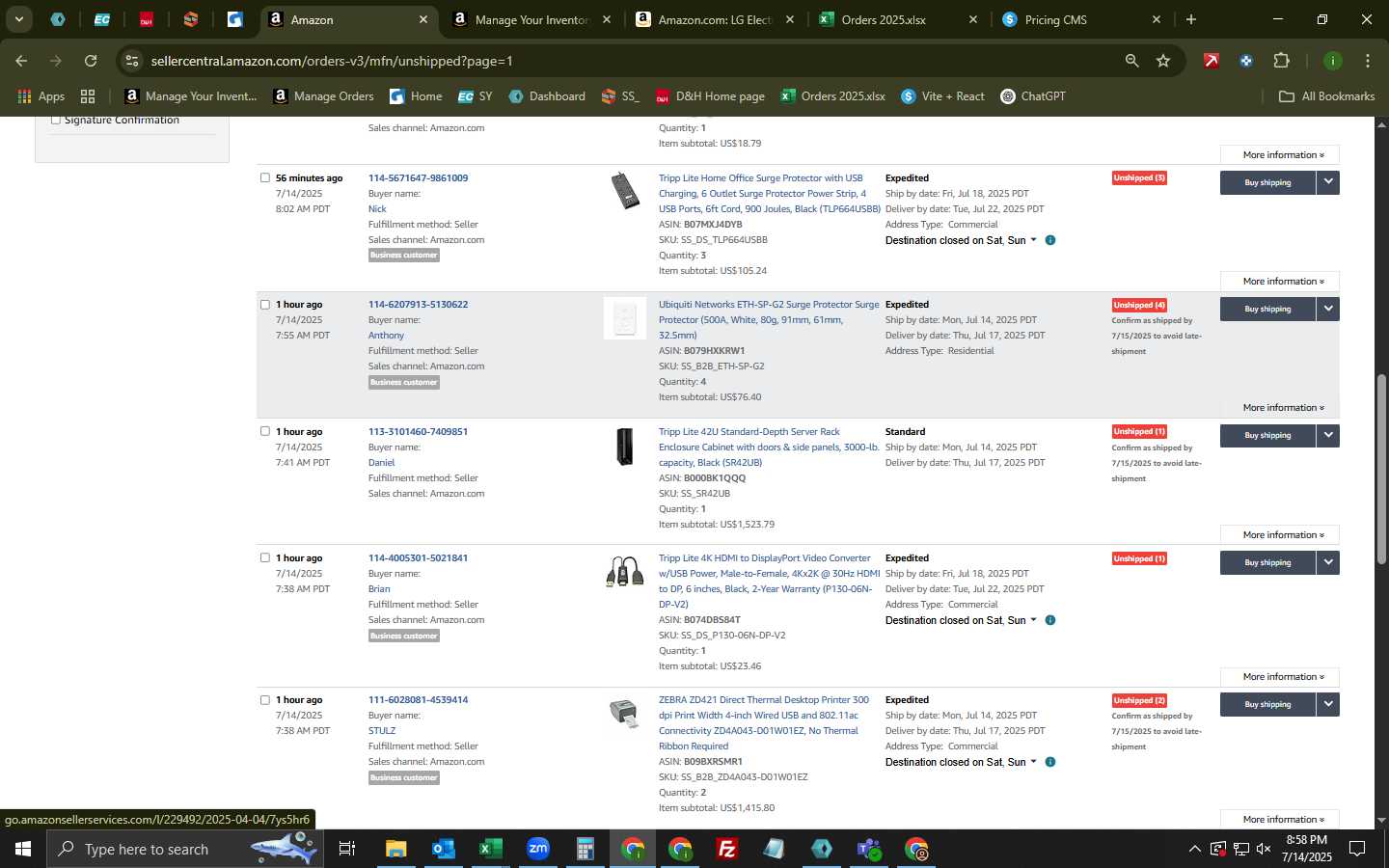
Task: Open the red arrow extension icon
Action: point(1212,61)
